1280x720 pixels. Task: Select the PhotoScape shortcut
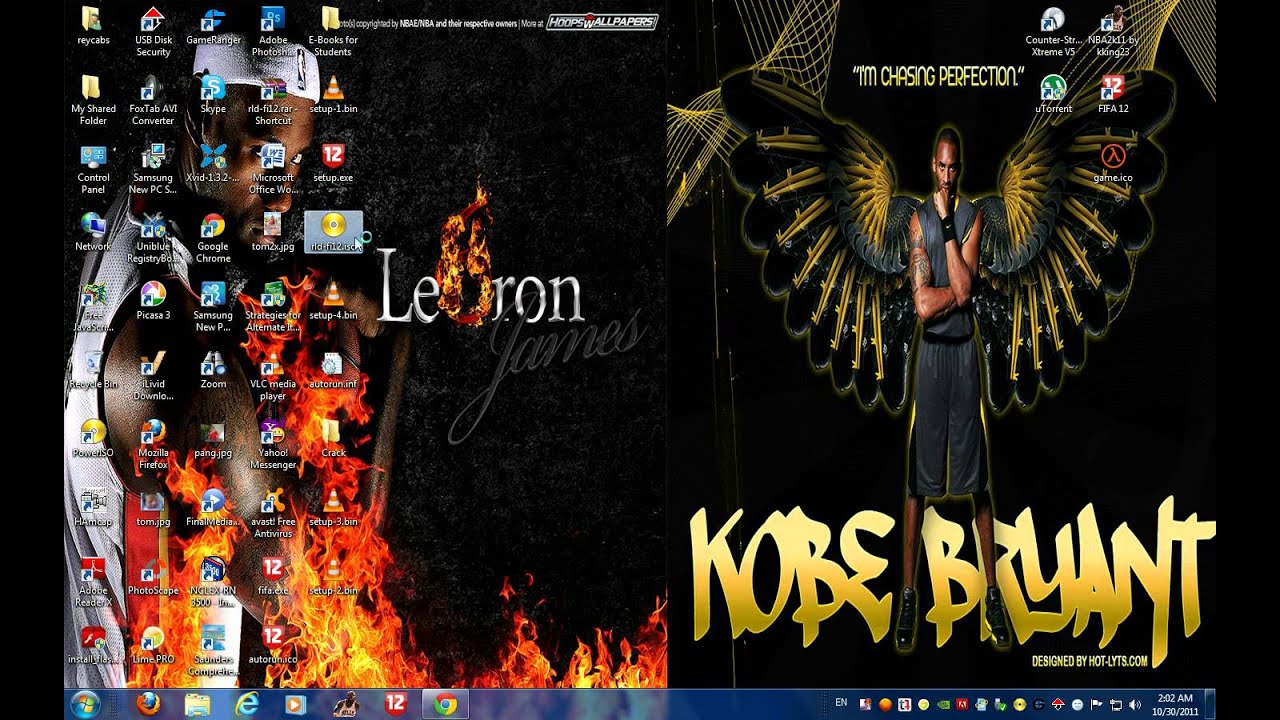pyautogui.click(x=153, y=577)
